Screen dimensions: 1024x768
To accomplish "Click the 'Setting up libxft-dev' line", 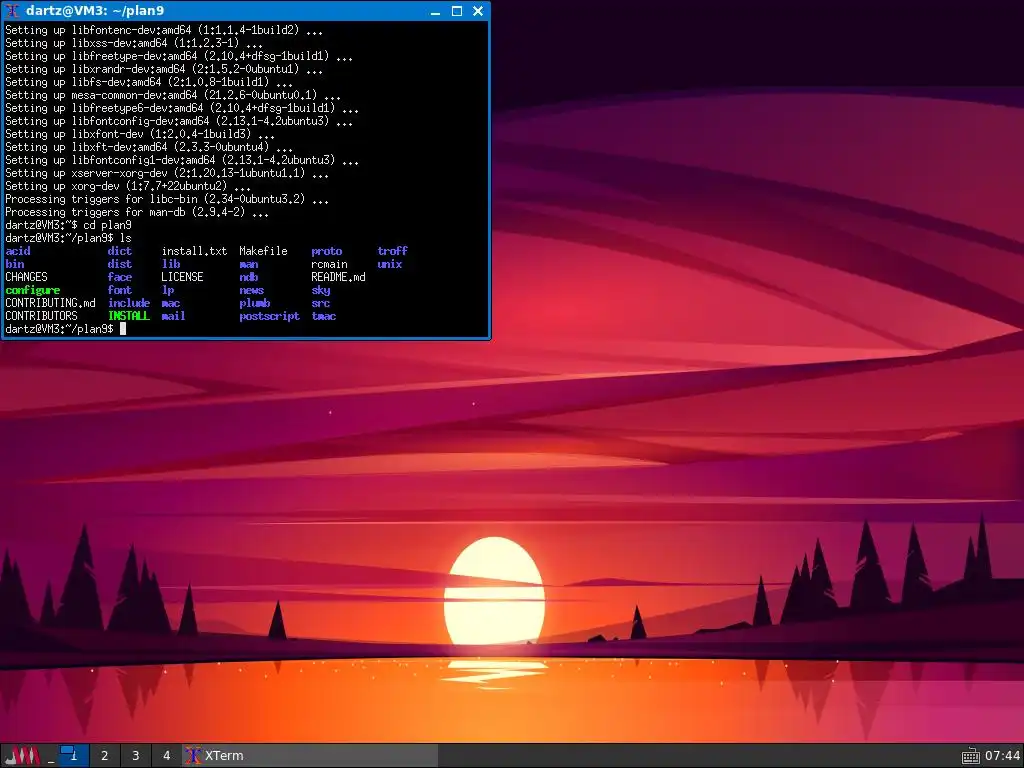I will point(149,147).
